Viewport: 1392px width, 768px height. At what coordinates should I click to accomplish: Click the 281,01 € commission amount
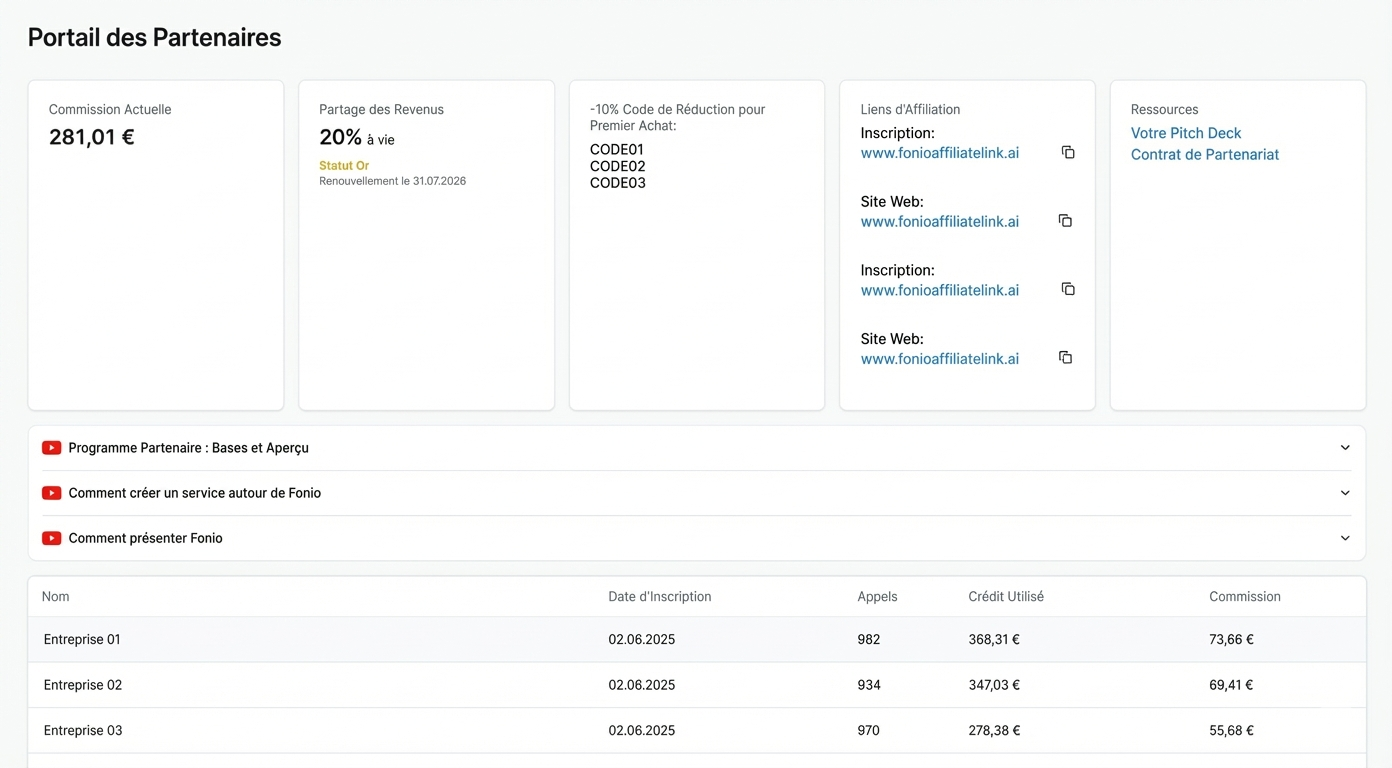92,137
